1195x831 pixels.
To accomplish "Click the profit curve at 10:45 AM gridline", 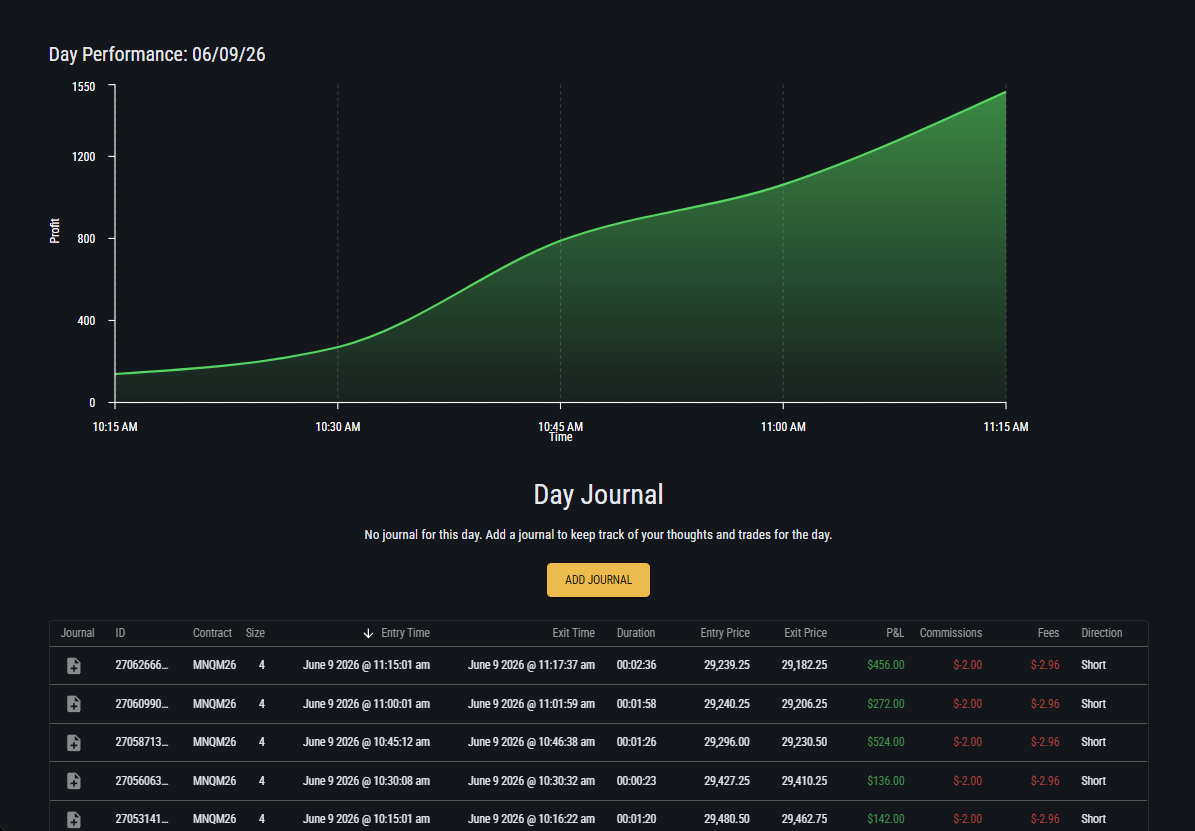I will point(560,241).
